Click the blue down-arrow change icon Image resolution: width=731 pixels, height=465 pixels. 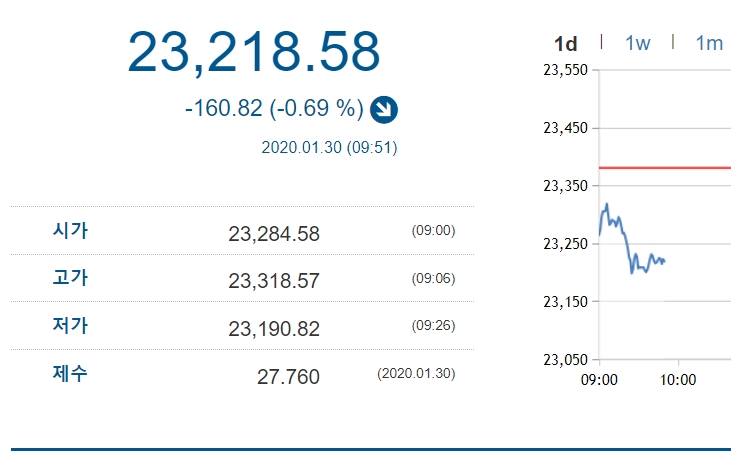381,108
